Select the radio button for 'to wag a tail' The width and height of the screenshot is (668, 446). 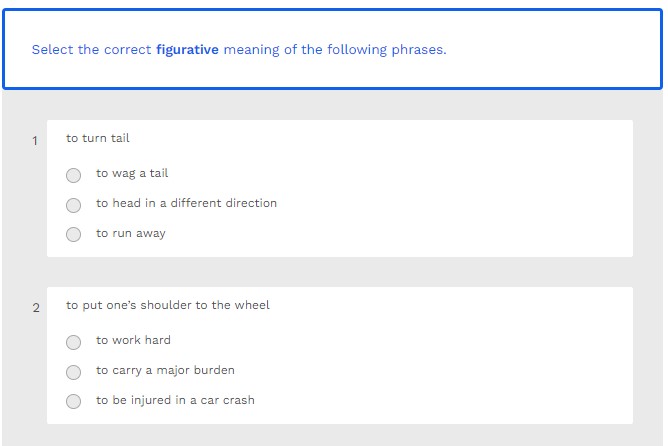(x=74, y=175)
